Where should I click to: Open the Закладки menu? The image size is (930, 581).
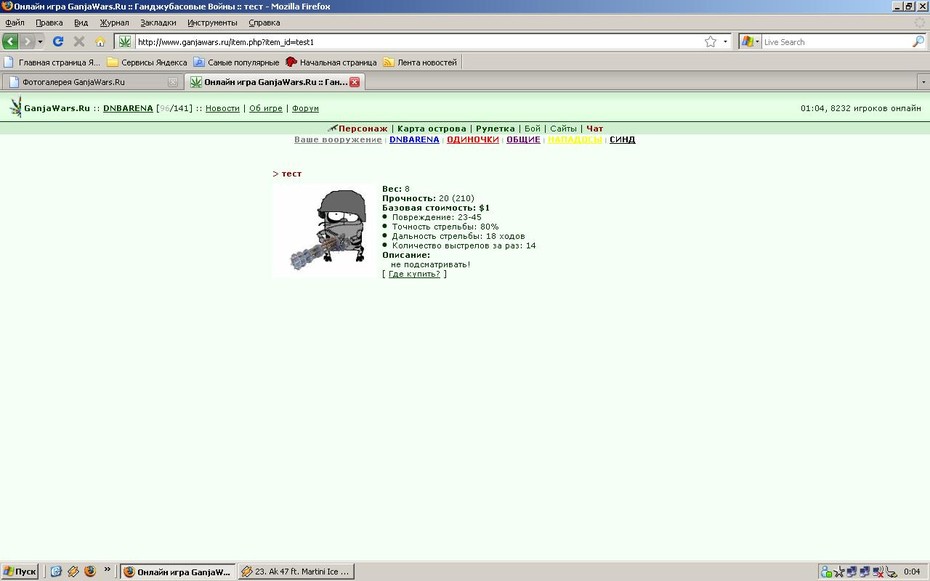(x=158, y=23)
